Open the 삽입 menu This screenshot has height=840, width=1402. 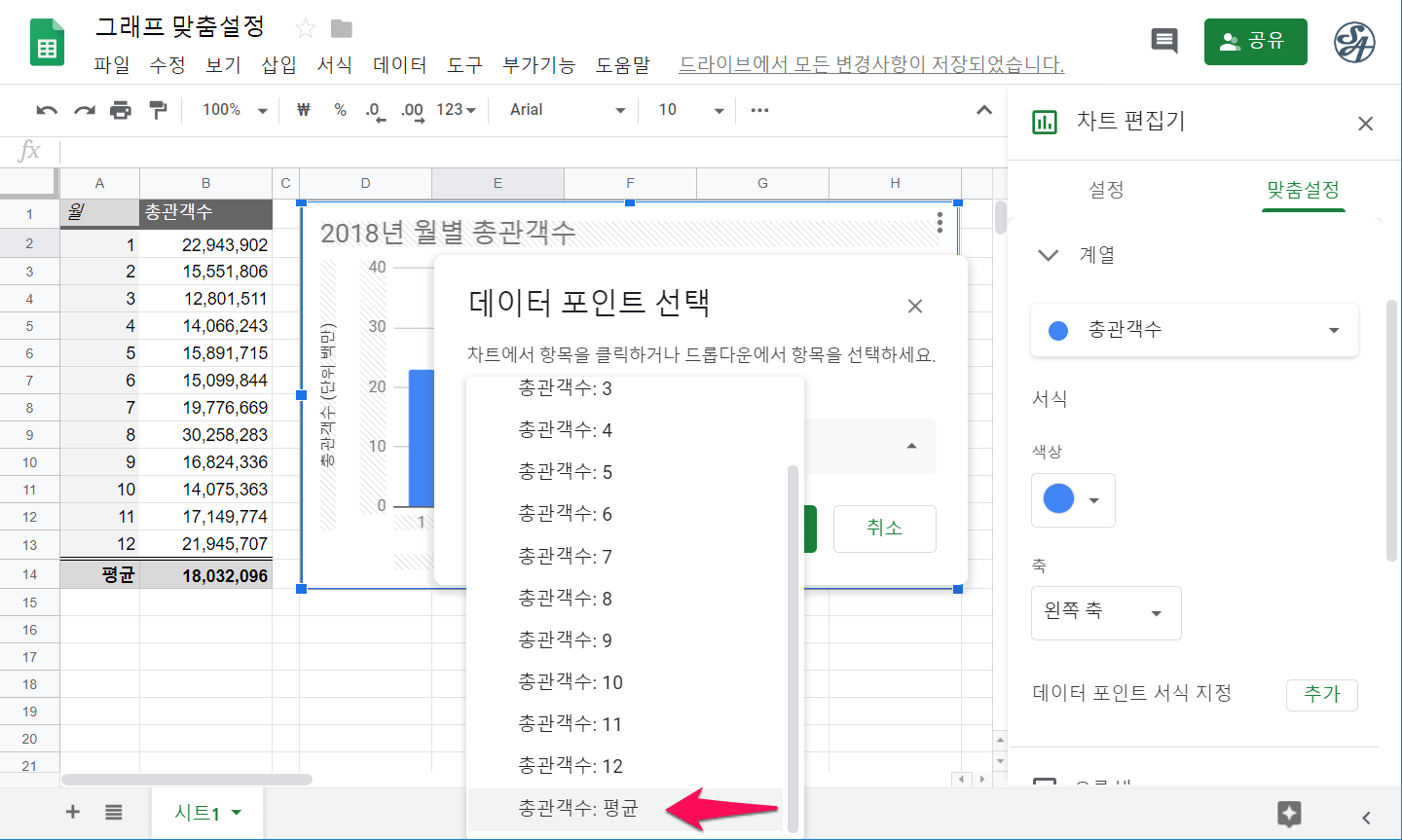[x=278, y=65]
